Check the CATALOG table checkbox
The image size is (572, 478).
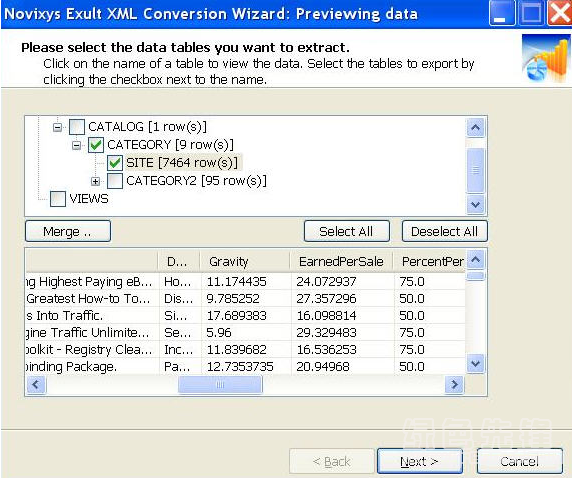coord(77,127)
